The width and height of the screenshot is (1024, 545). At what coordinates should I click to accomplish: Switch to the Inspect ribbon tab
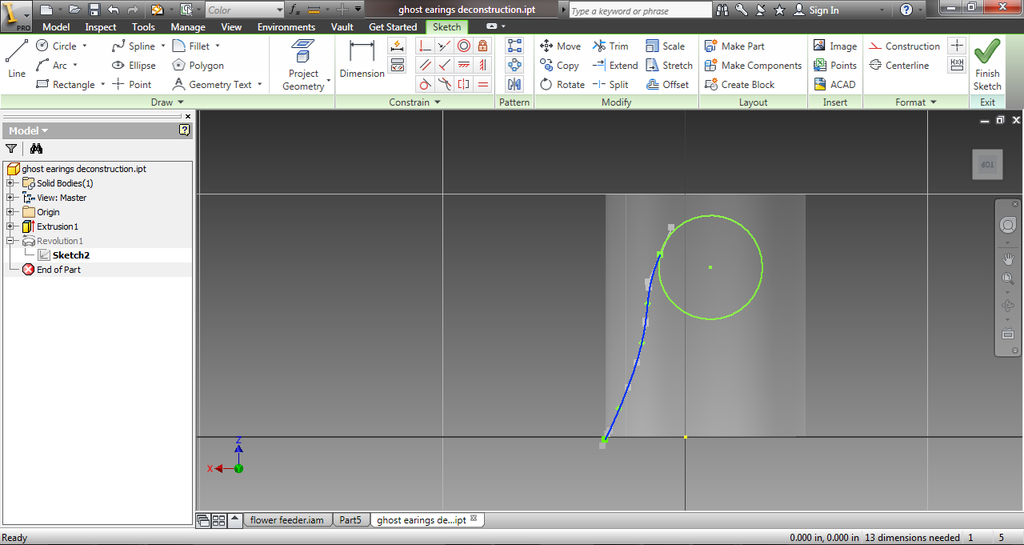(101, 27)
